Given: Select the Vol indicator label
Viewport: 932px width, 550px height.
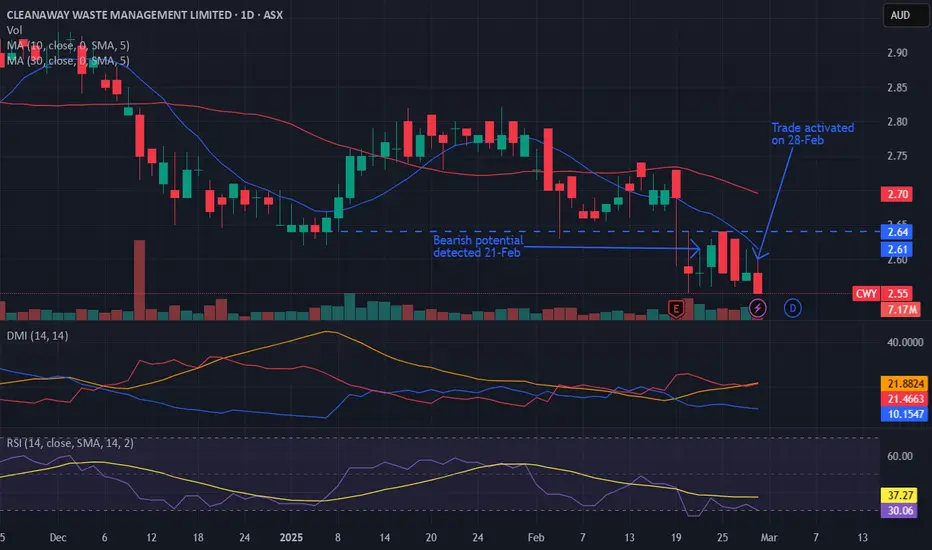Looking at the screenshot, I should click(14, 30).
